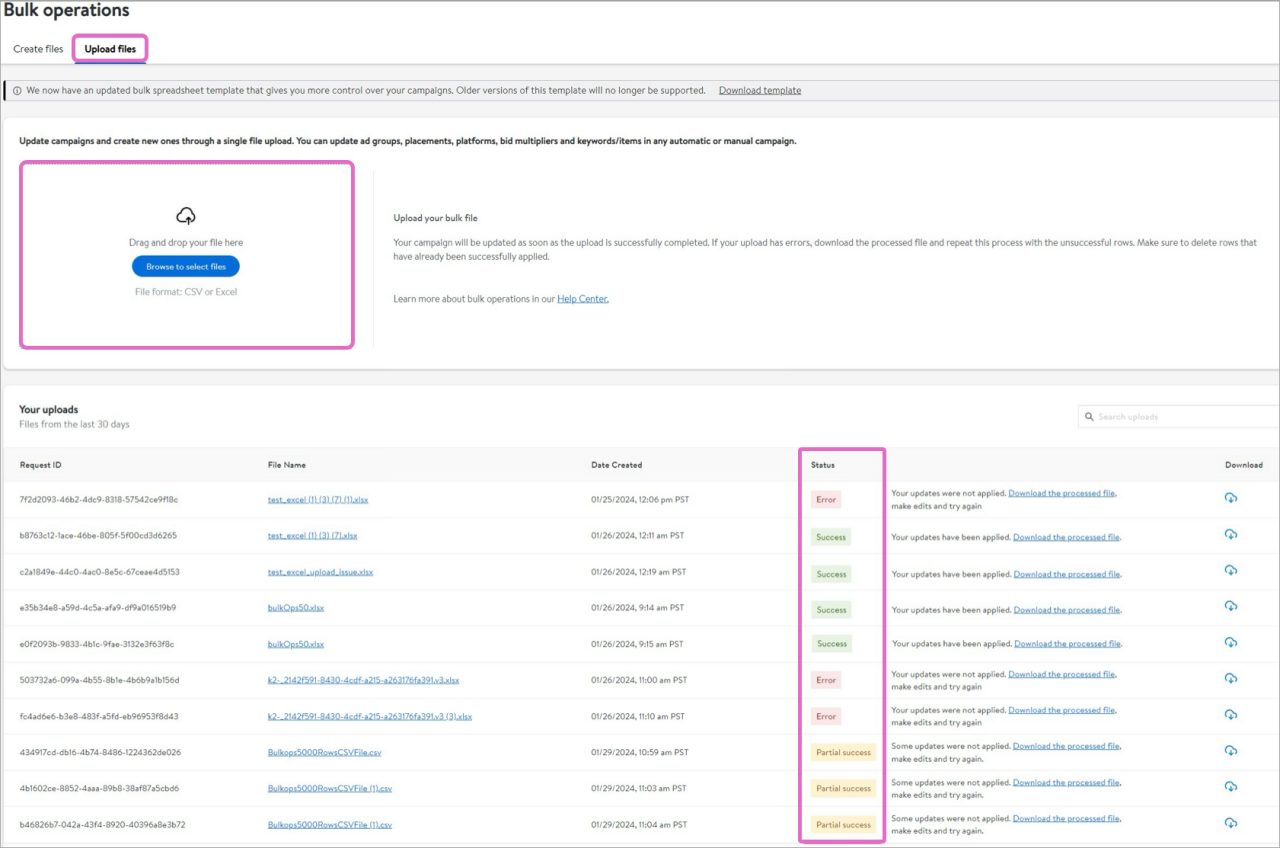Click download icon for request fc4ad6e6 row

(1230, 714)
